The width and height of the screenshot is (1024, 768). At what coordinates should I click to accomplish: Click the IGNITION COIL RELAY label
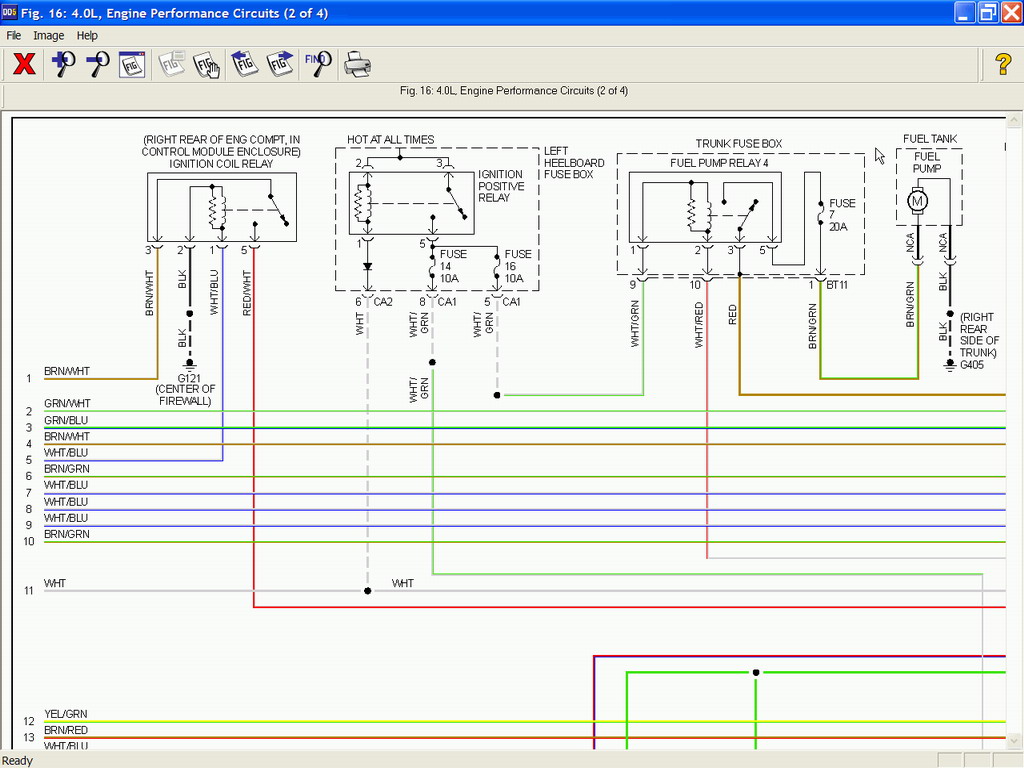tap(221, 164)
